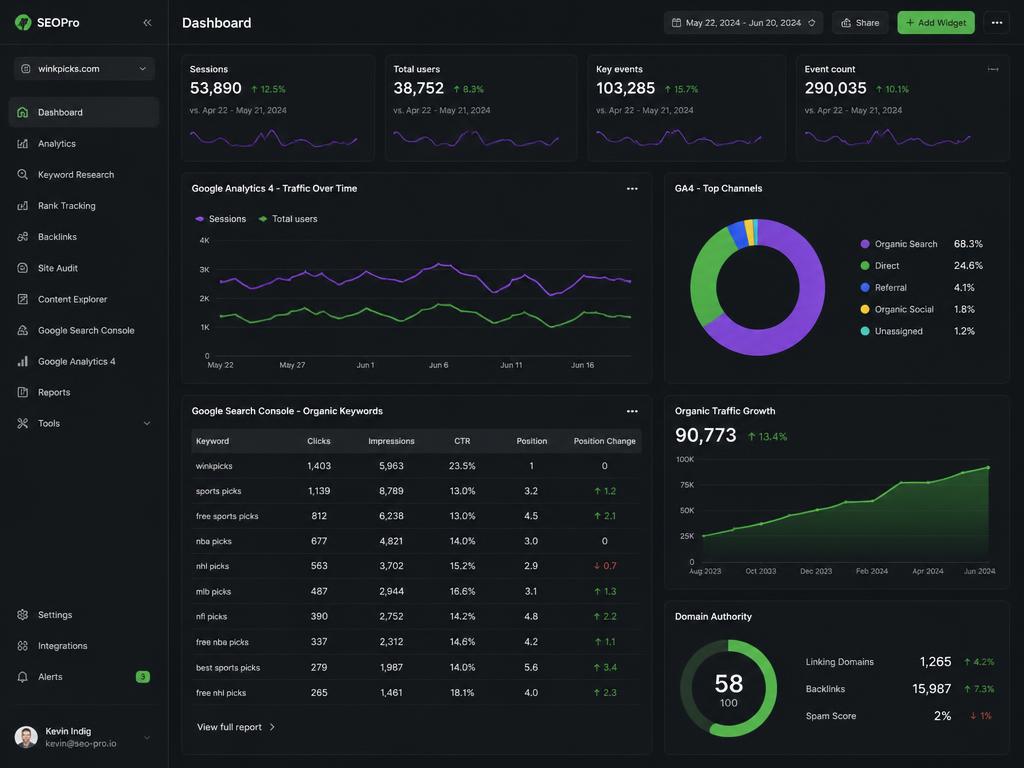The height and width of the screenshot is (768, 1024).
Task: Click the Keyword Research magnifier icon
Action: [x=23, y=174]
